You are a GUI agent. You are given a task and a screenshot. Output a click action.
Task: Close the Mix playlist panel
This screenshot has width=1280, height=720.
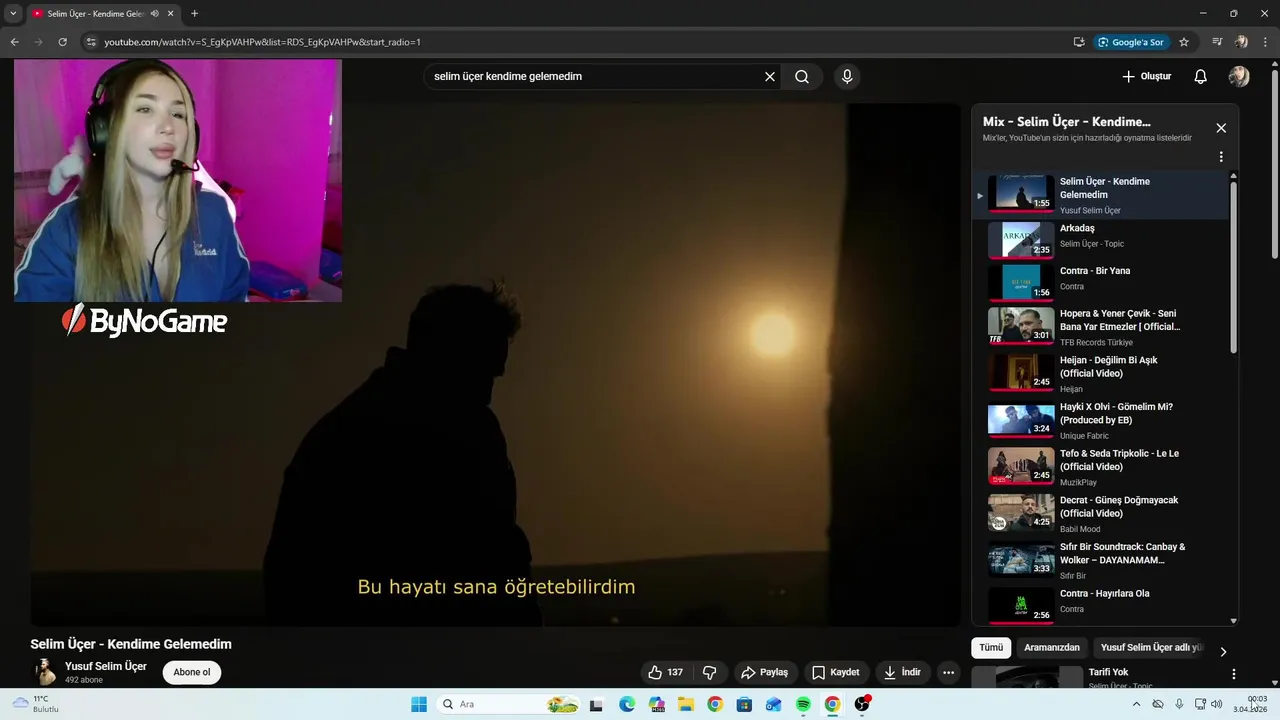(1221, 128)
